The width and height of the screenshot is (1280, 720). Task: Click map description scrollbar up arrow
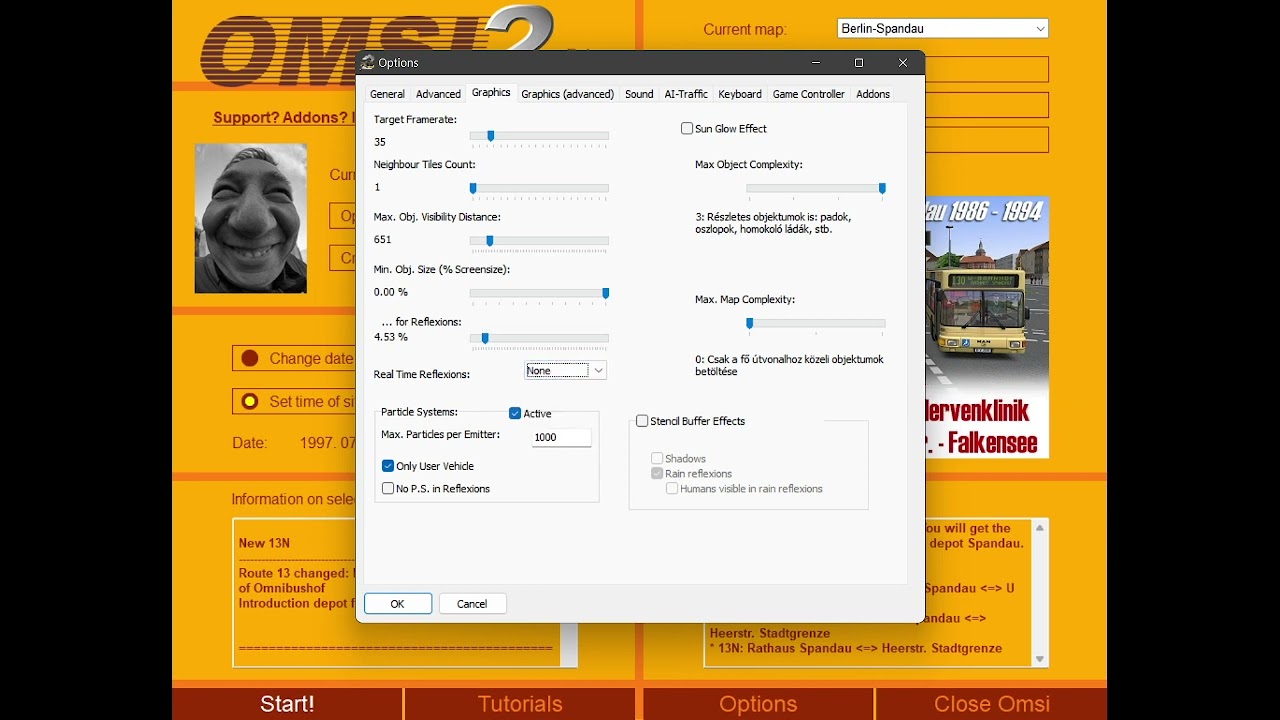[x=1040, y=528]
